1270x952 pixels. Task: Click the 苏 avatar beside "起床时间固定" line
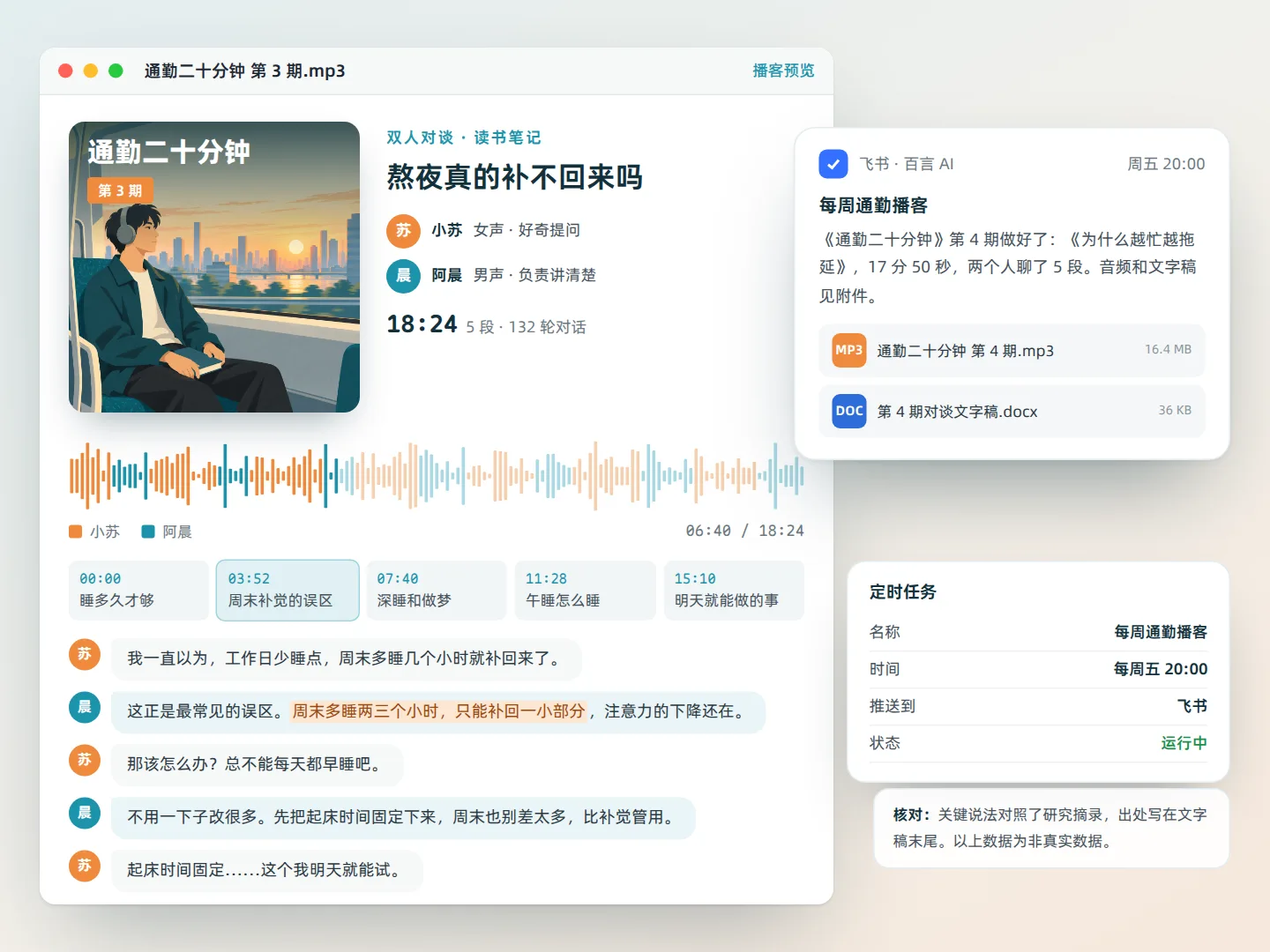85,866
